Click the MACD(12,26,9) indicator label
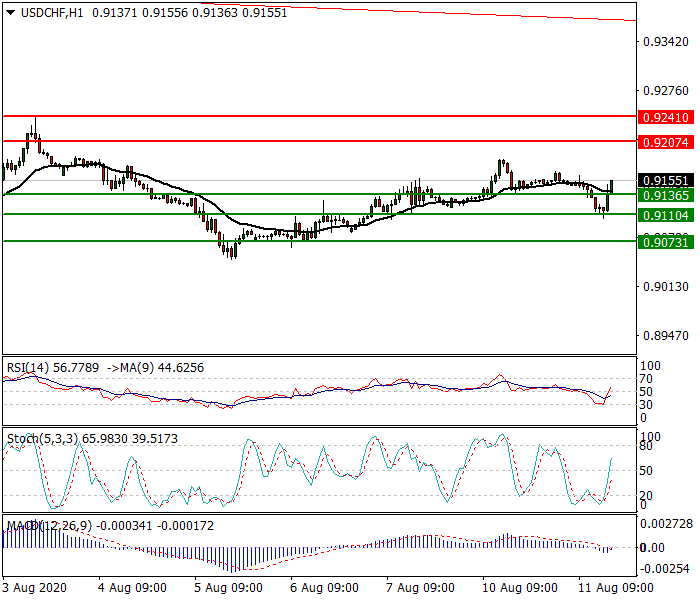This screenshot has width=700, height=600. tap(50, 526)
